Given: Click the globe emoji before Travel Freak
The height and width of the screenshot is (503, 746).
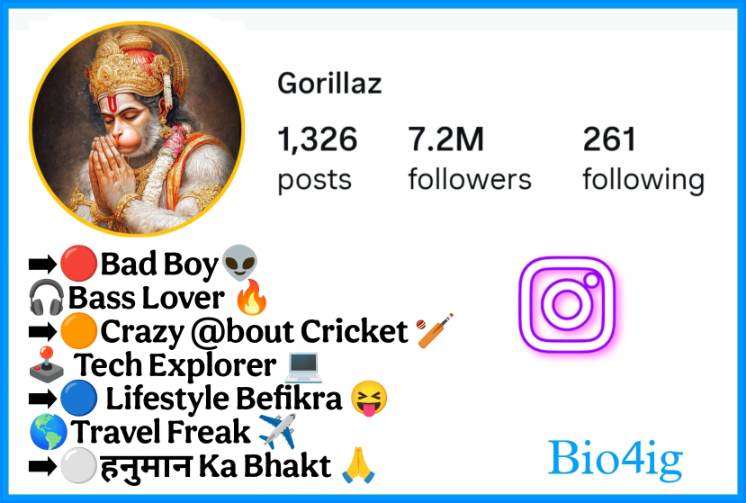Looking at the screenshot, I should (49, 432).
